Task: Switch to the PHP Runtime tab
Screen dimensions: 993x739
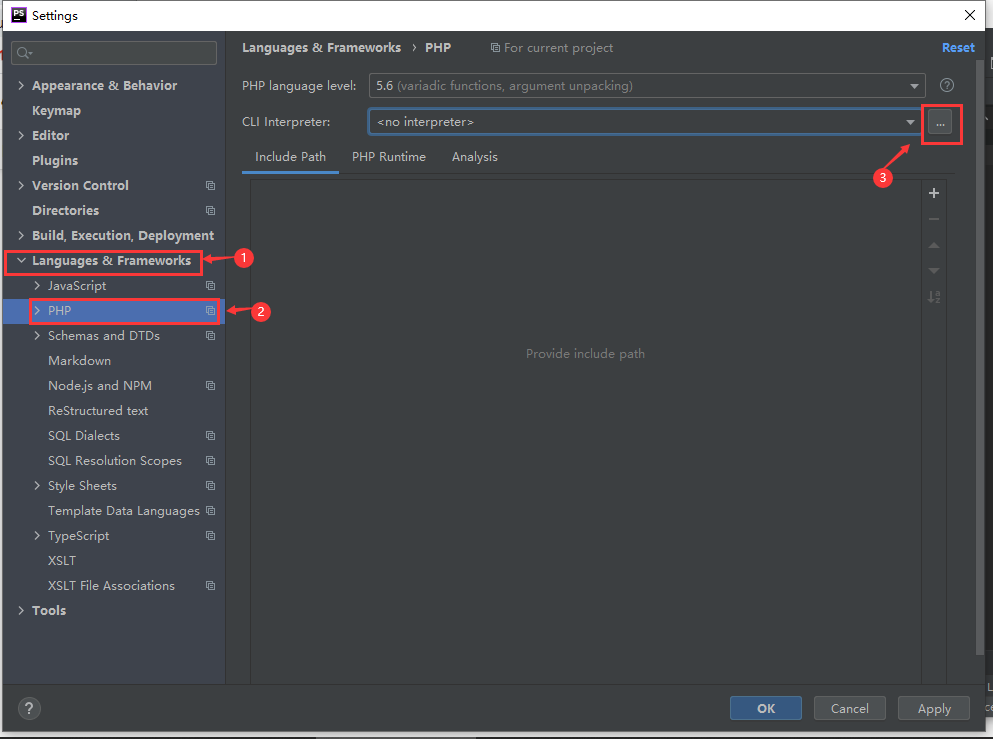Action: (389, 157)
